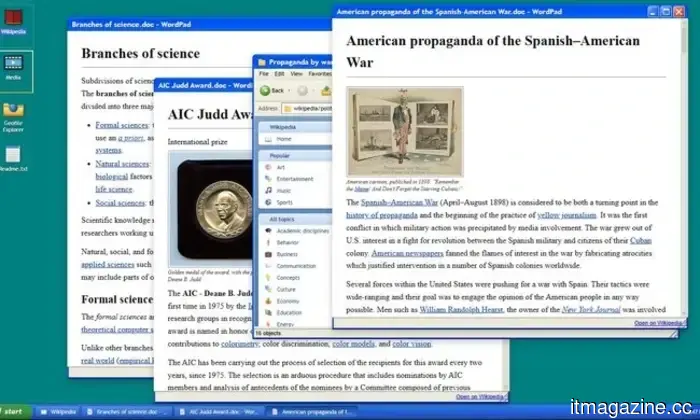Open the File menu in Explorer
Screen dimensions: 700x420
[x=264, y=74]
